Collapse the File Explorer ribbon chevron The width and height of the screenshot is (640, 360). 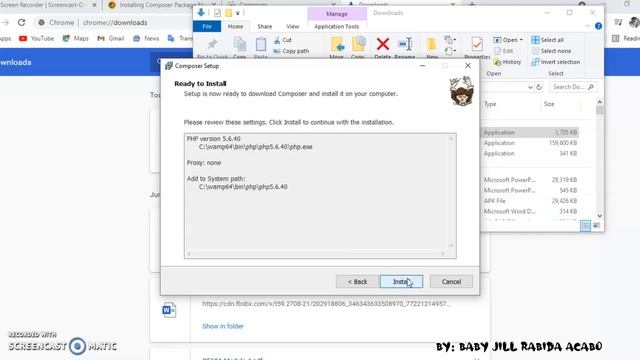click(x=587, y=26)
